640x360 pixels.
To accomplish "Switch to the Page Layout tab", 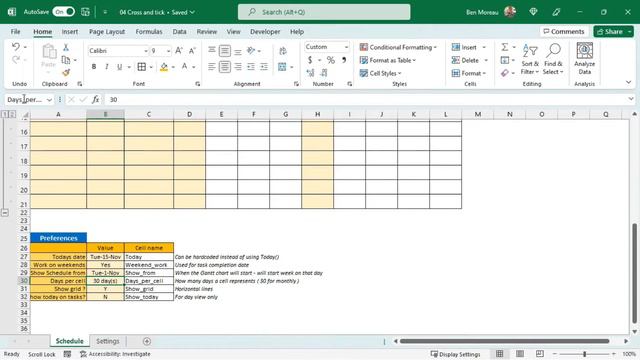I will (107, 31).
